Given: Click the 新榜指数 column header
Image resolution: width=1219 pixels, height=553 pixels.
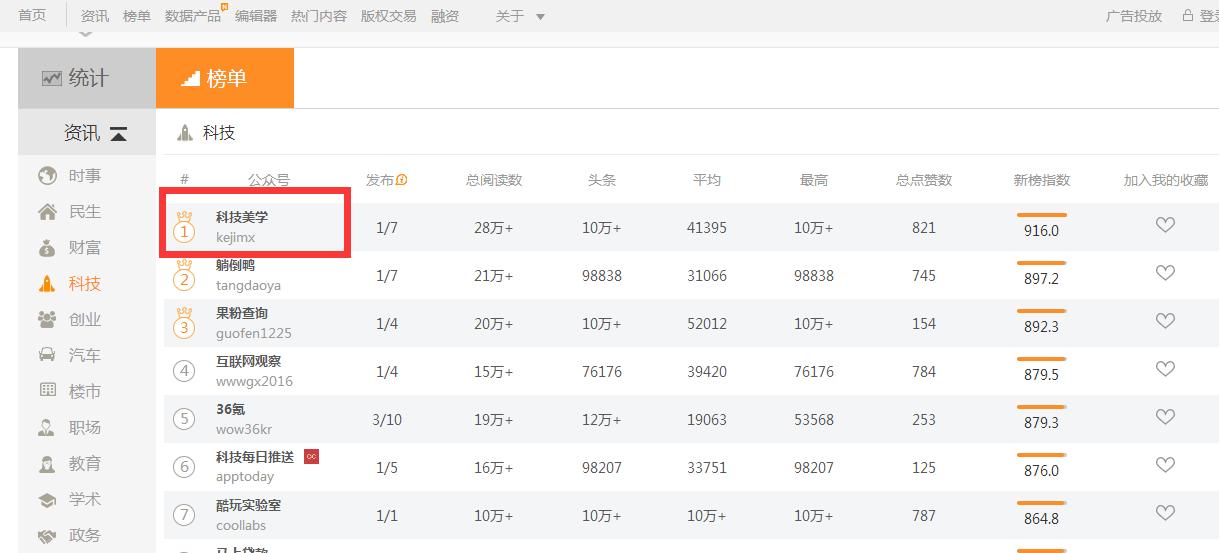Looking at the screenshot, I should click(x=1042, y=180).
